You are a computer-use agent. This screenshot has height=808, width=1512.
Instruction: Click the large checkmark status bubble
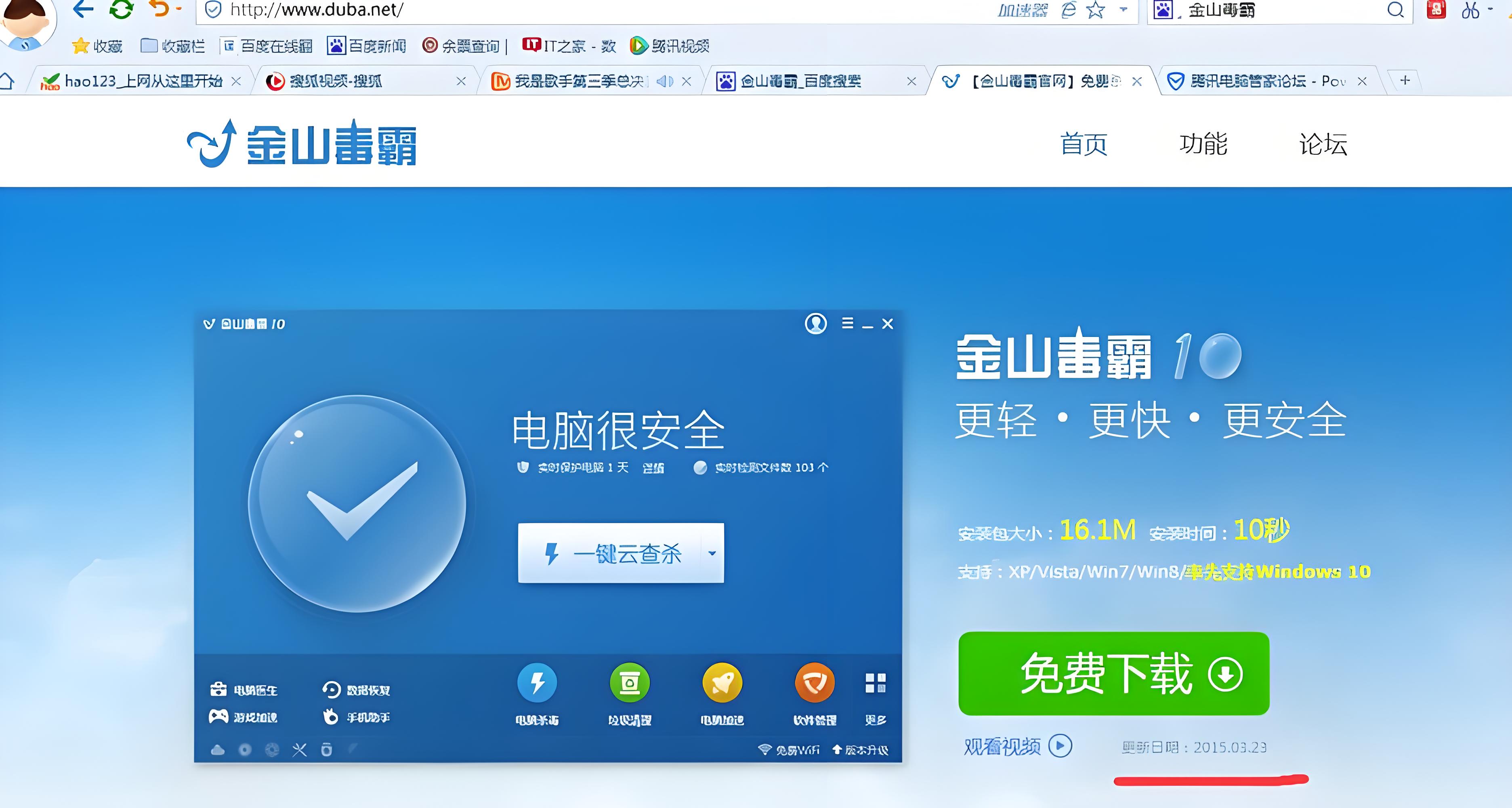click(x=357, y=503)
